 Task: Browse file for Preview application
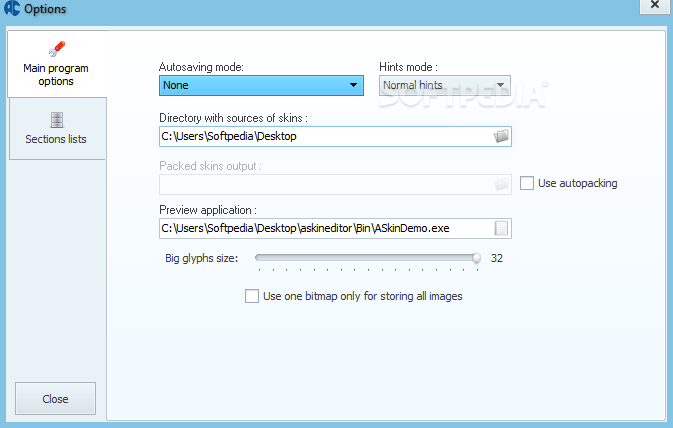[501, 228]
